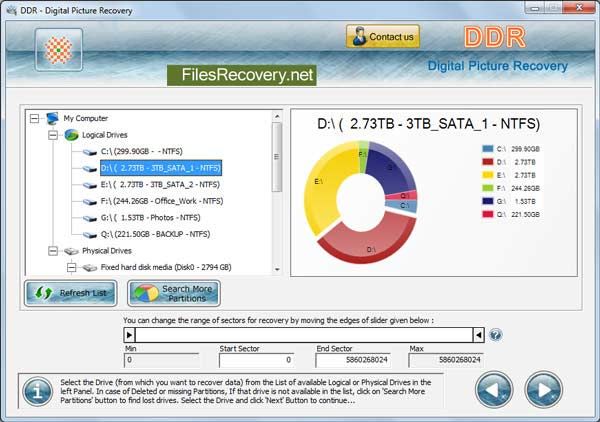The width and height of the screenshot is (600, 422).
Task: Click the End Sector input field
Action: (353, 360)
